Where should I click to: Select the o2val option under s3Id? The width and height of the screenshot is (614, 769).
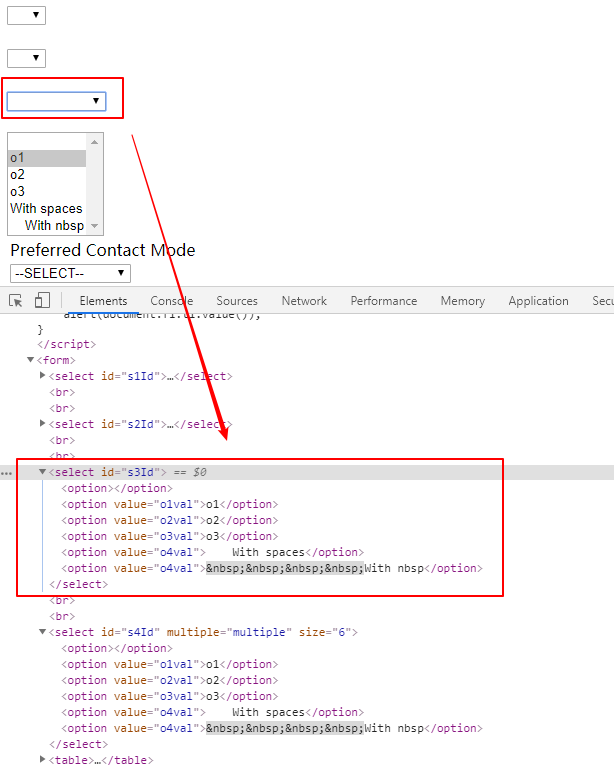[x=169, y=520]
